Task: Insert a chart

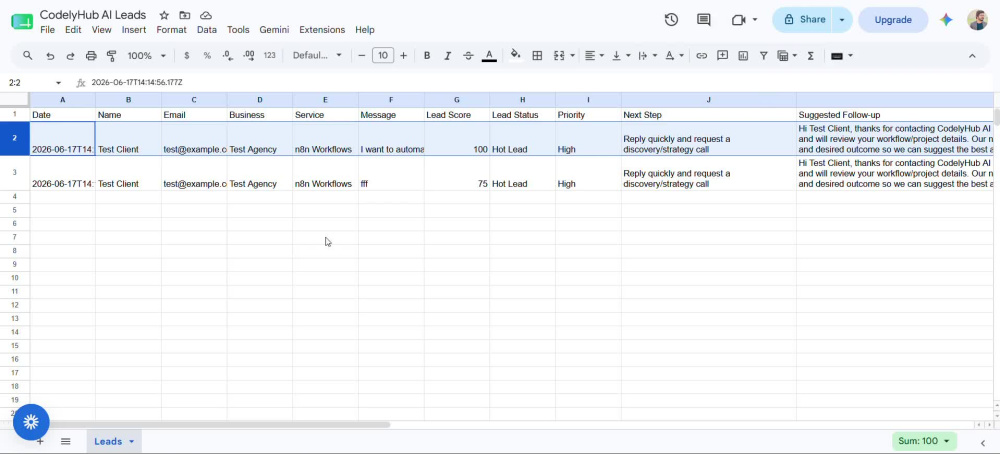Action: pyautogui.click(x=743, y=55)
